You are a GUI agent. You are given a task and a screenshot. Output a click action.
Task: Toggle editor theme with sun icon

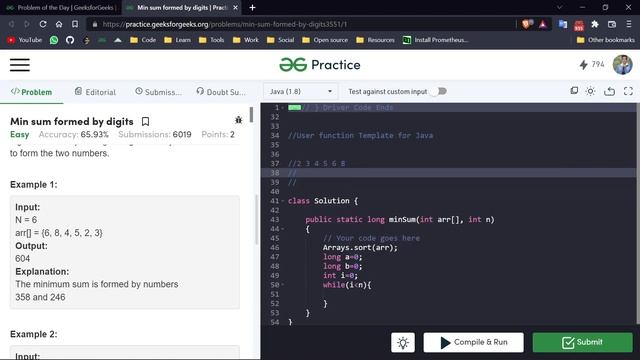point(590,91)
